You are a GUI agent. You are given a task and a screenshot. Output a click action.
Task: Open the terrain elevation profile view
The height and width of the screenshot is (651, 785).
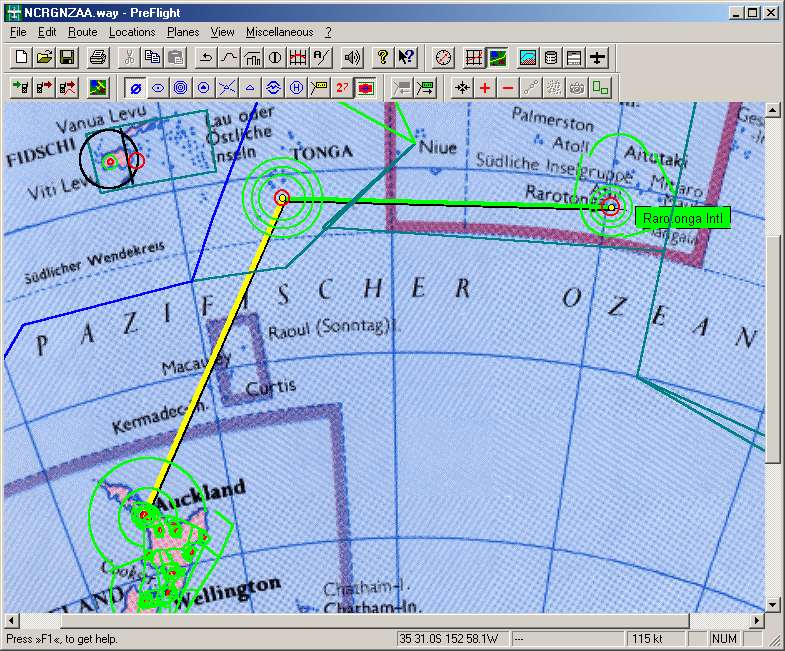528,58
